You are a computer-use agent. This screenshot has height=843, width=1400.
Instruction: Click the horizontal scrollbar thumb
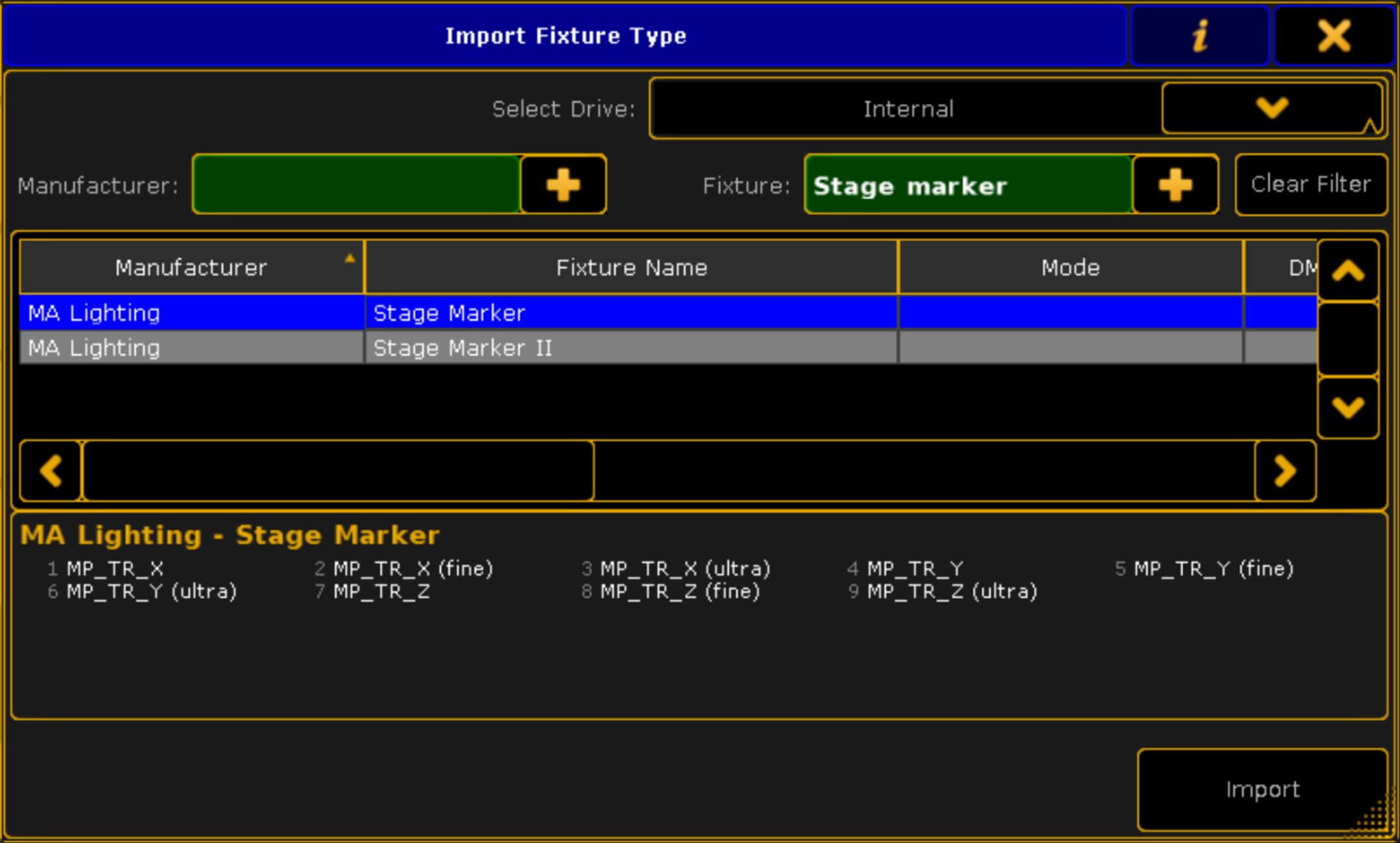click(x=337, y=470)
